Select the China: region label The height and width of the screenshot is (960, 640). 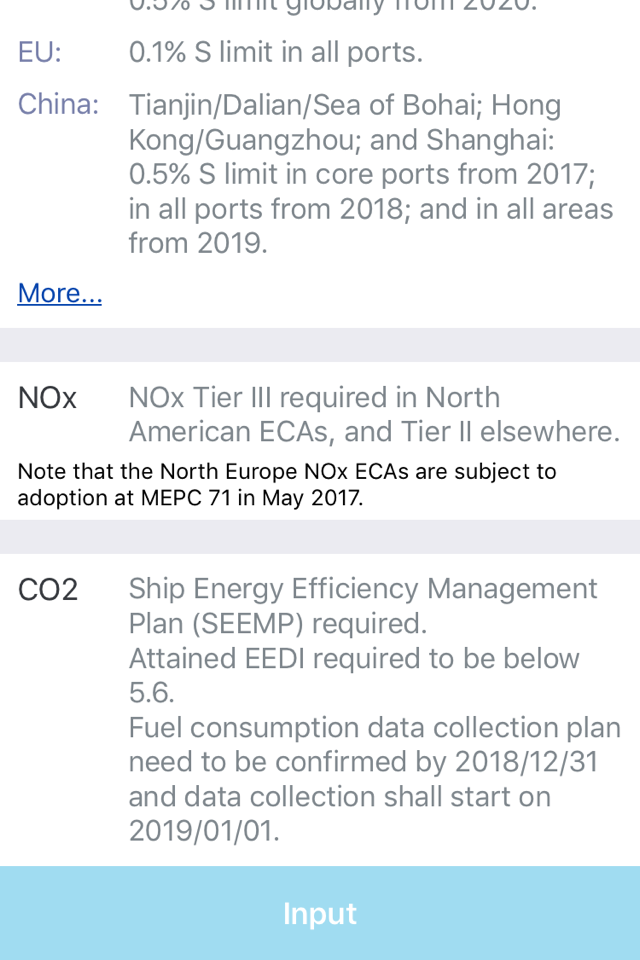[58, 104]
